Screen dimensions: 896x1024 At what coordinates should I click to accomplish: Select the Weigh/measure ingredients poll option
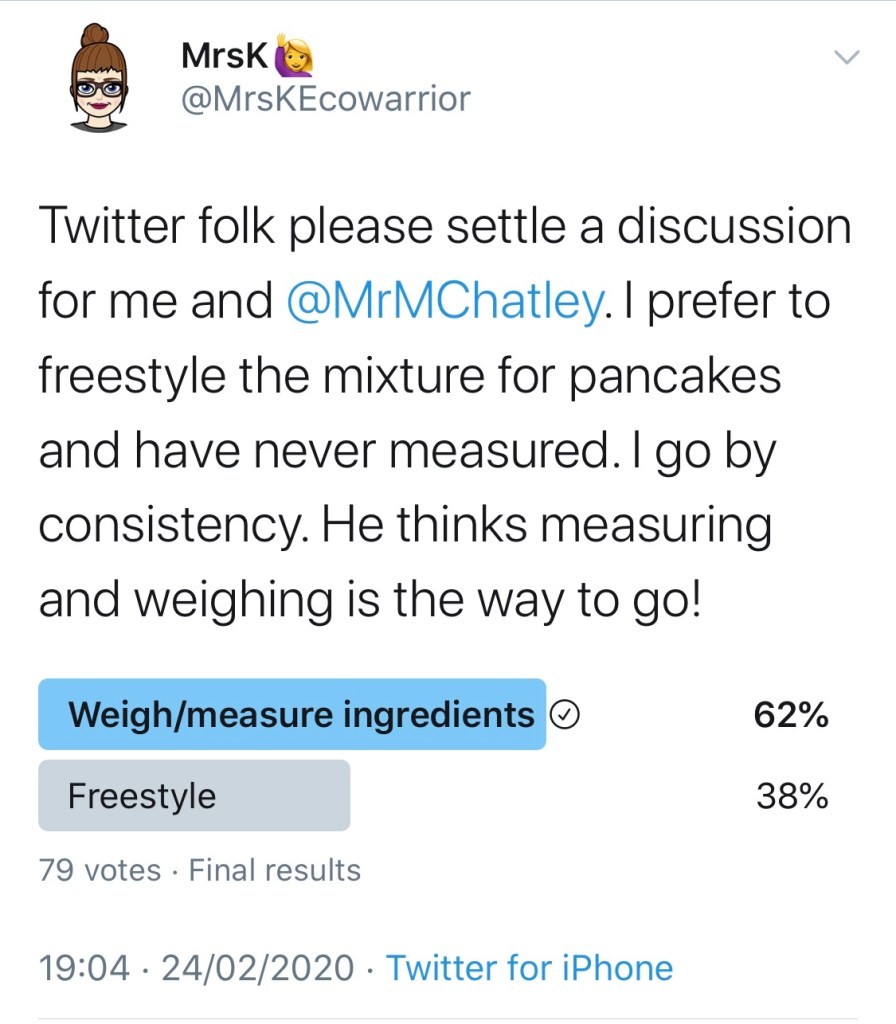(x=300, y=715)
